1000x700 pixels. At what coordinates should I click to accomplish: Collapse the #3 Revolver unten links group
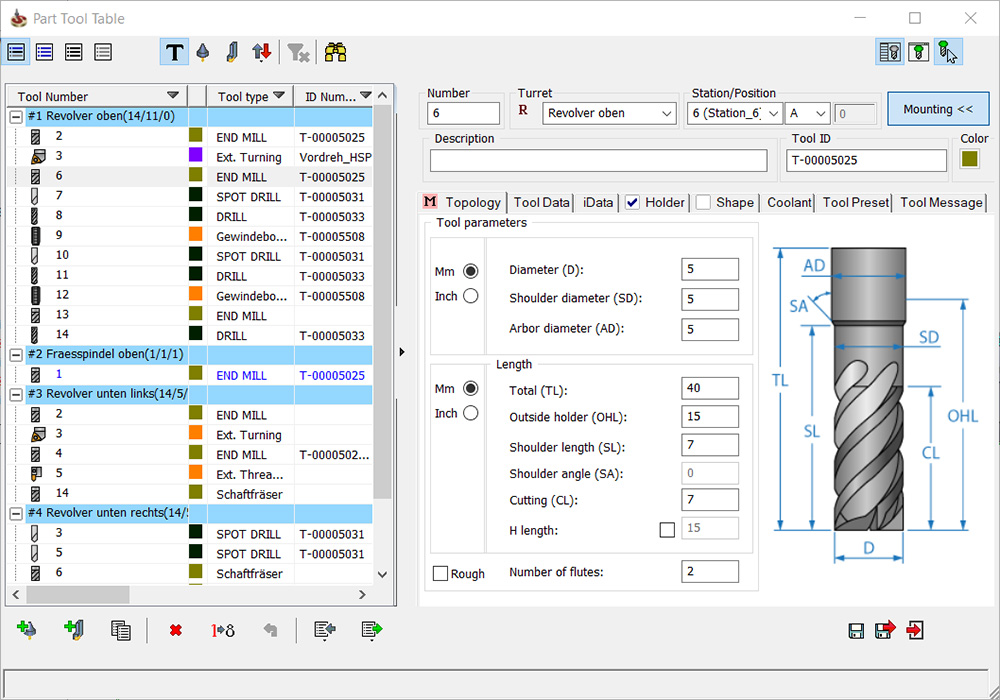(17, 395)
